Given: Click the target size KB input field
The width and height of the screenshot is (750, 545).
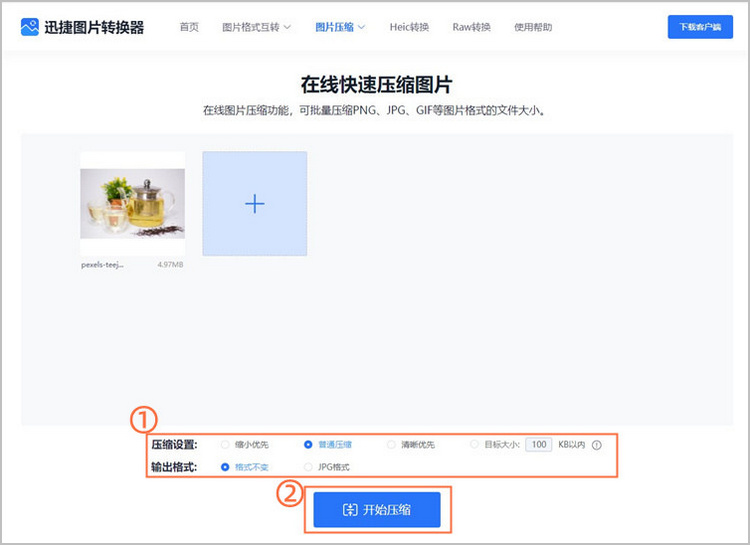Looking at the screenshot, I should [x=539, y=445].
